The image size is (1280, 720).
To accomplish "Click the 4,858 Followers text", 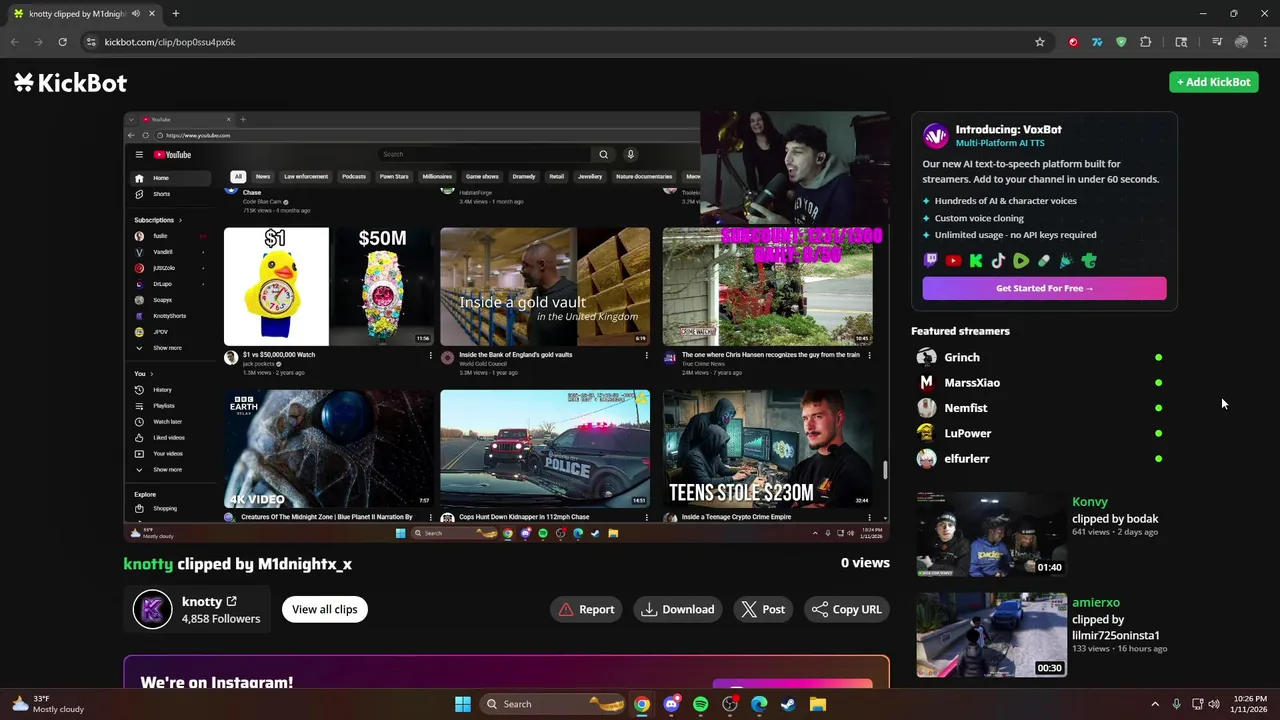I will (x=221, y=619).
